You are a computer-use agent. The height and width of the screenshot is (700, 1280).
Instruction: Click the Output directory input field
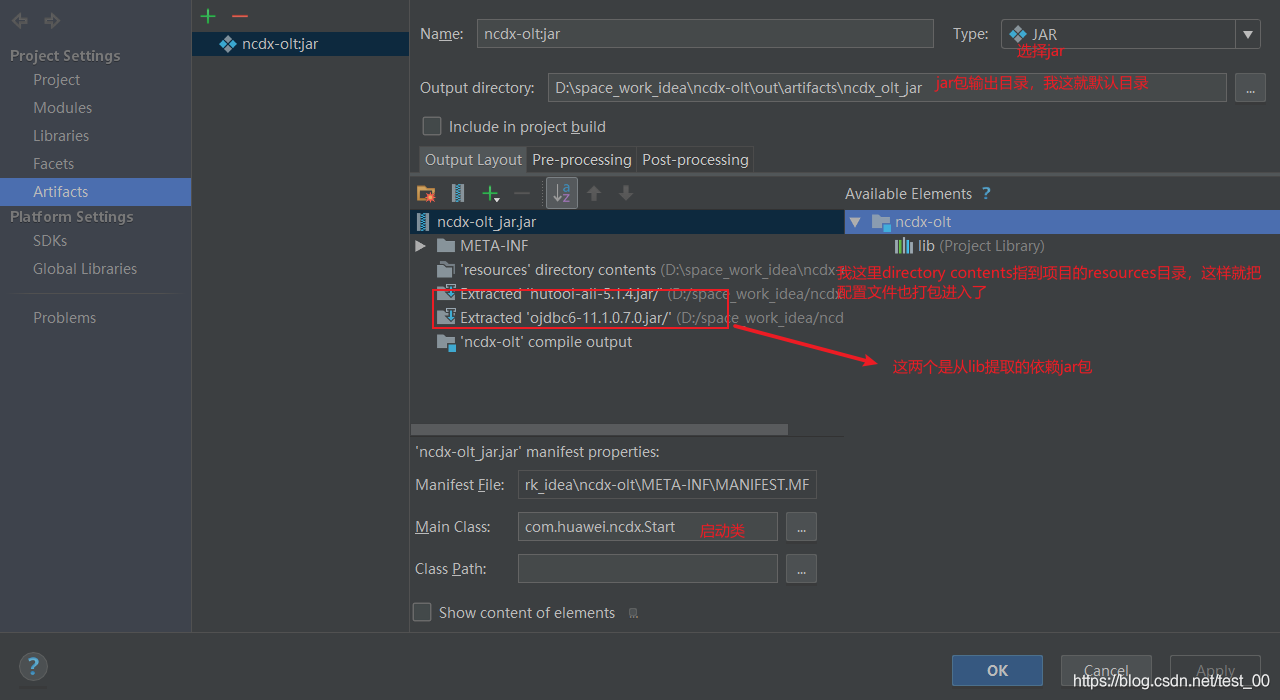point(887,88)
